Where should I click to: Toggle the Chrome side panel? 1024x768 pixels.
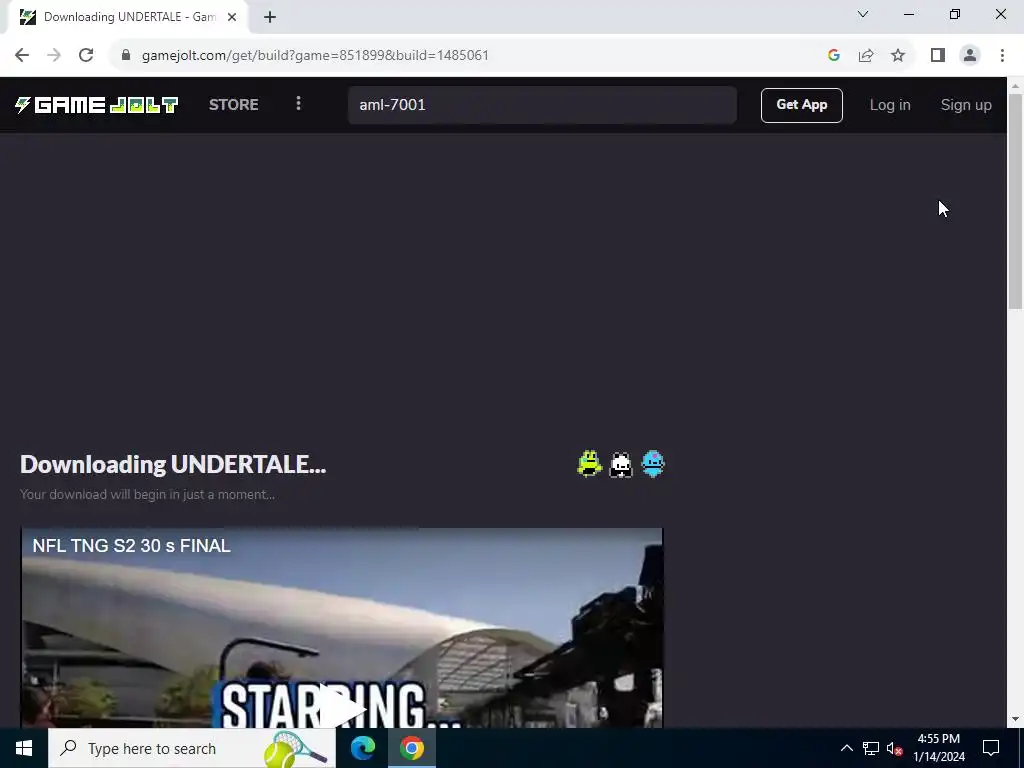[x=938, y=55]
